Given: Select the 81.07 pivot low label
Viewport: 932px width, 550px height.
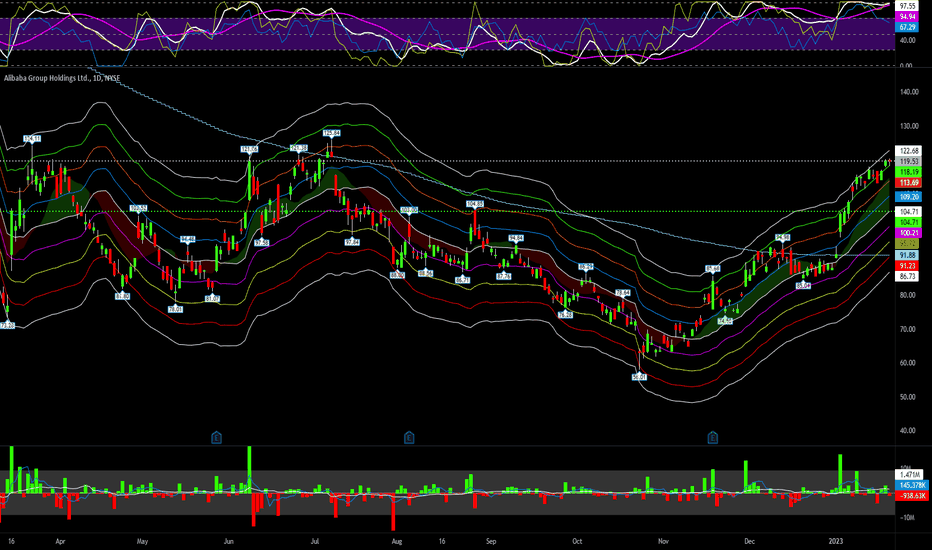Looking at the screenshot, I should tap(212, 298).
